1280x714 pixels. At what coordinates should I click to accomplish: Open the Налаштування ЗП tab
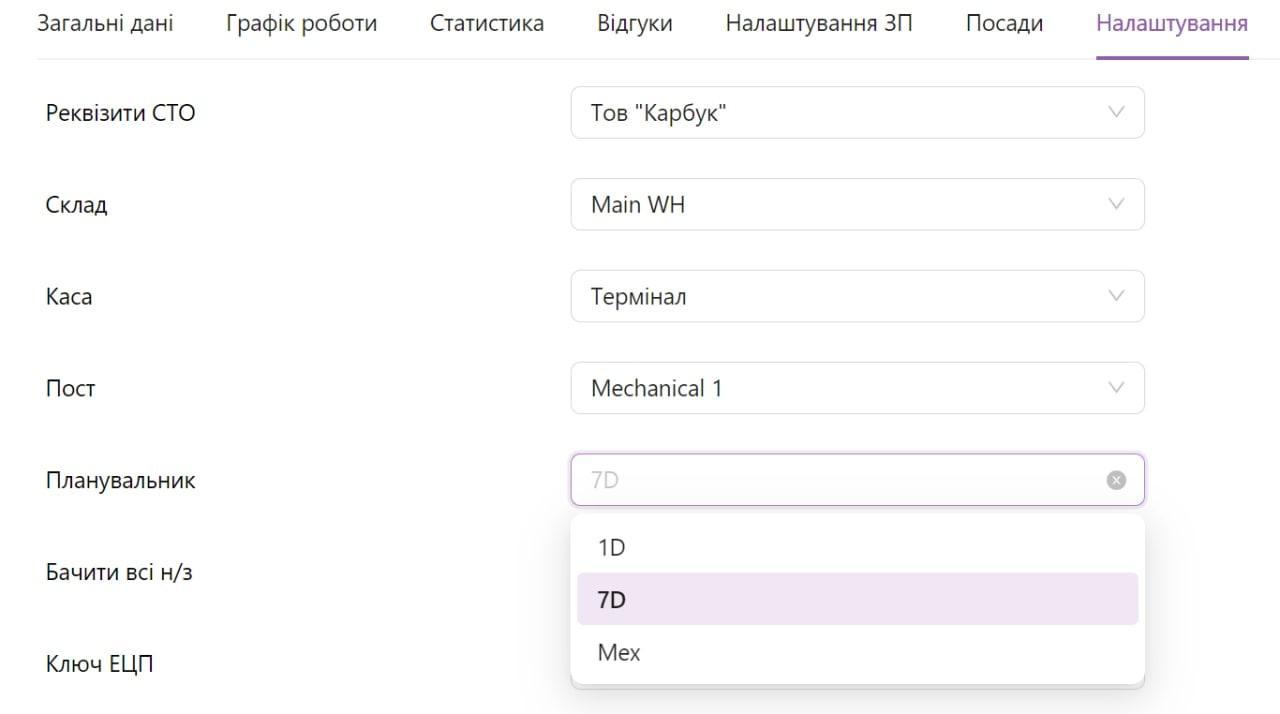tap(819, 23)
